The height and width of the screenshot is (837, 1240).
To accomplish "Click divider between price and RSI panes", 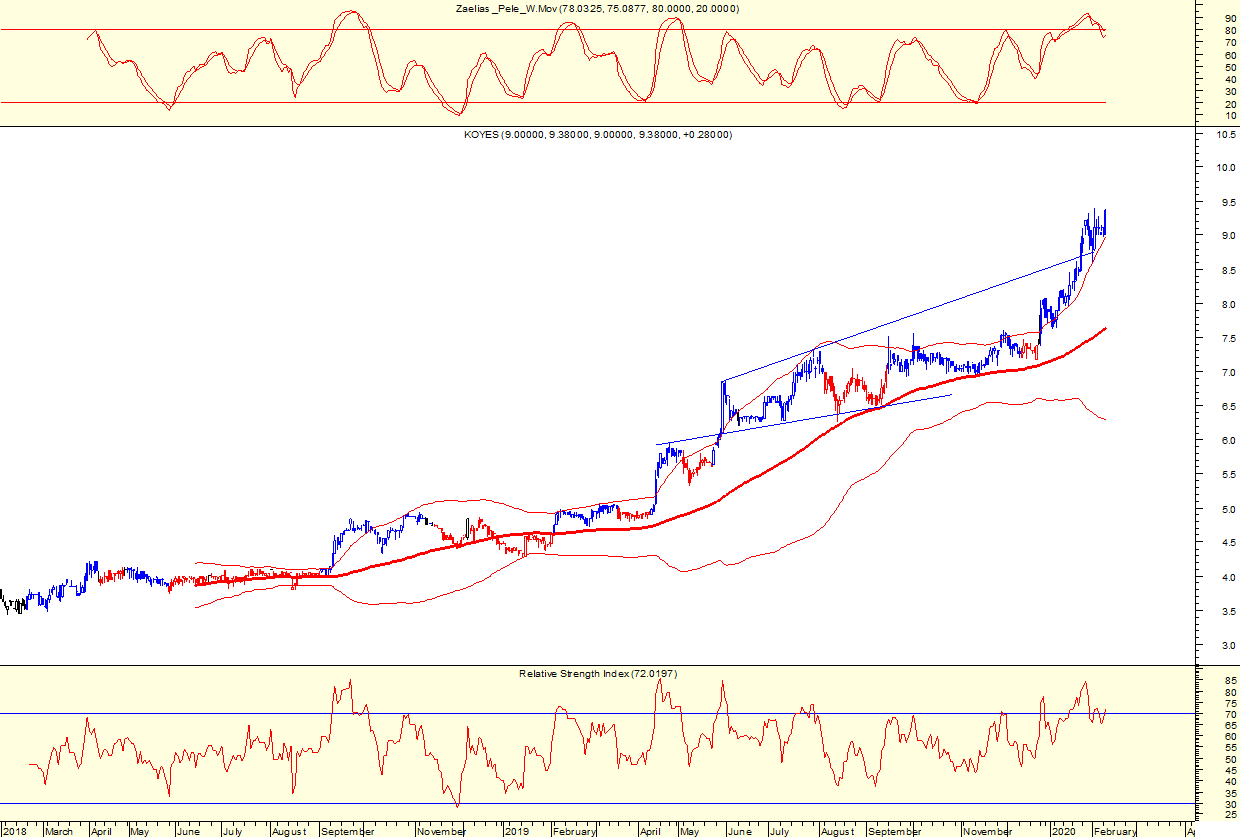I will tap(600, 665).
